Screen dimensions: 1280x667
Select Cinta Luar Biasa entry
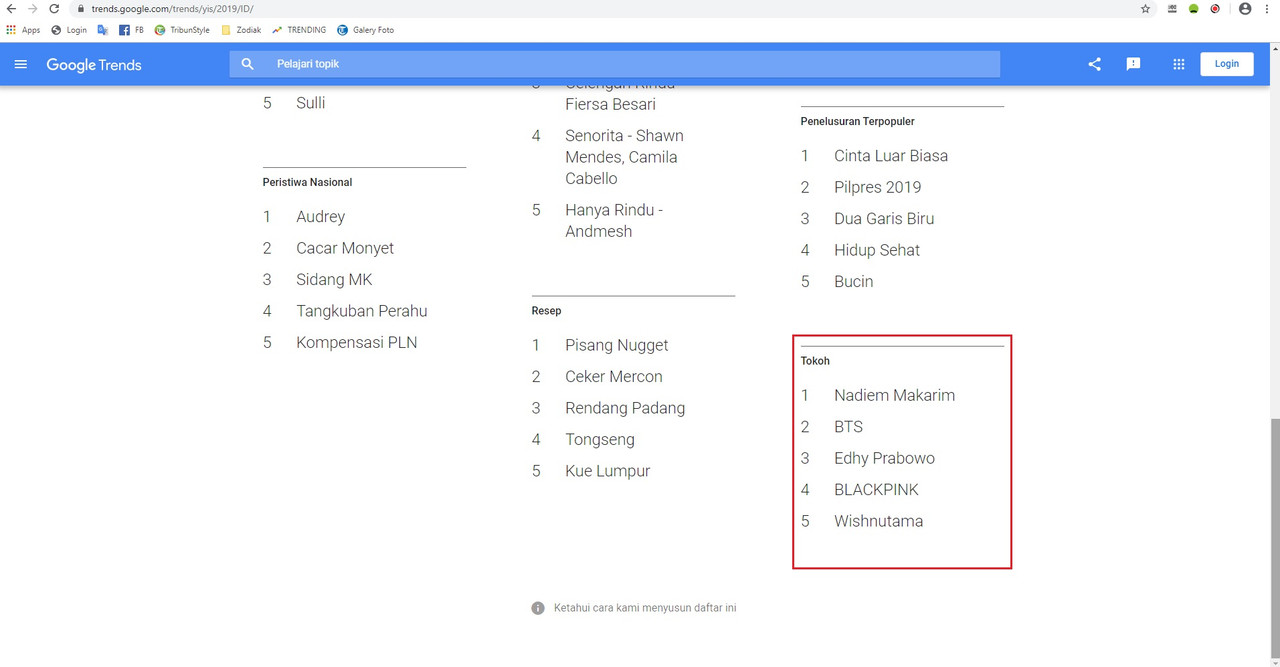[891, 156]
